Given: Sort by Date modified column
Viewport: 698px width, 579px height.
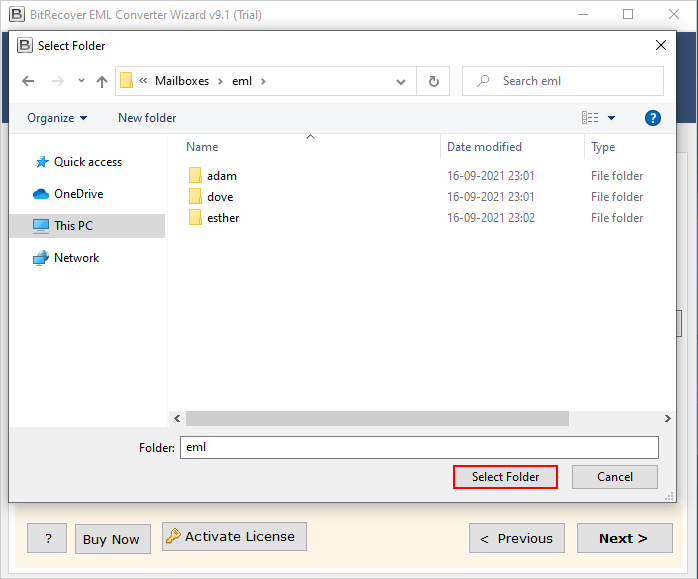Looking at the screenshot, I should [484, 147].
